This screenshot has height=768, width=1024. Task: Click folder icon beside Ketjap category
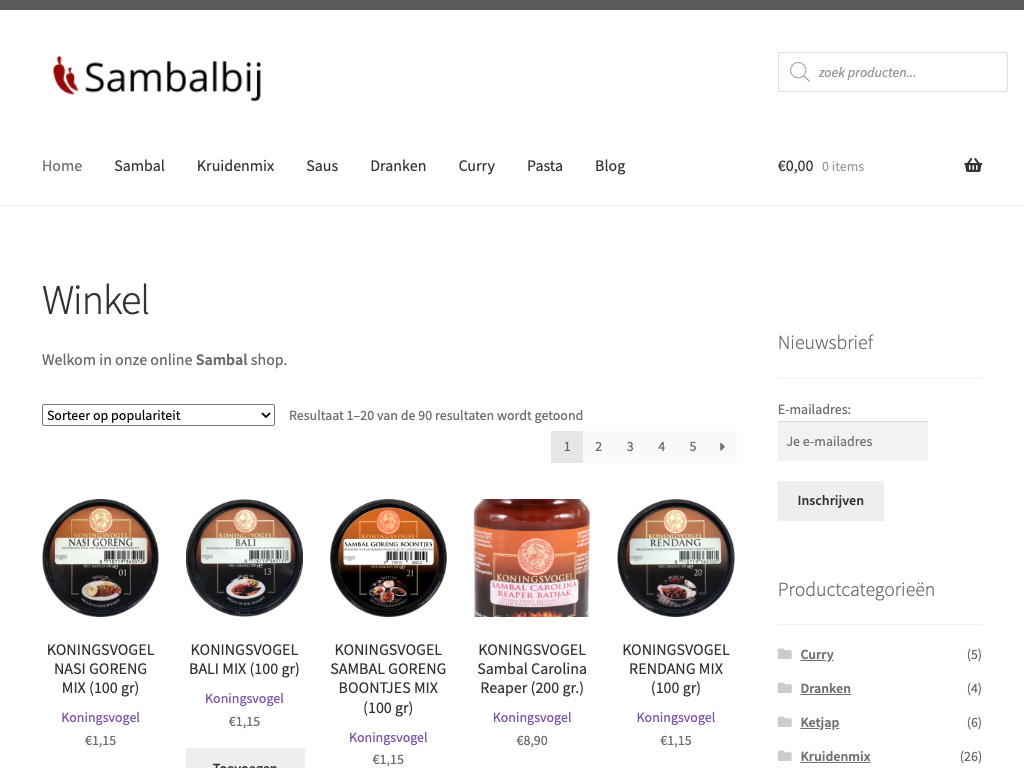coord(785,722)
